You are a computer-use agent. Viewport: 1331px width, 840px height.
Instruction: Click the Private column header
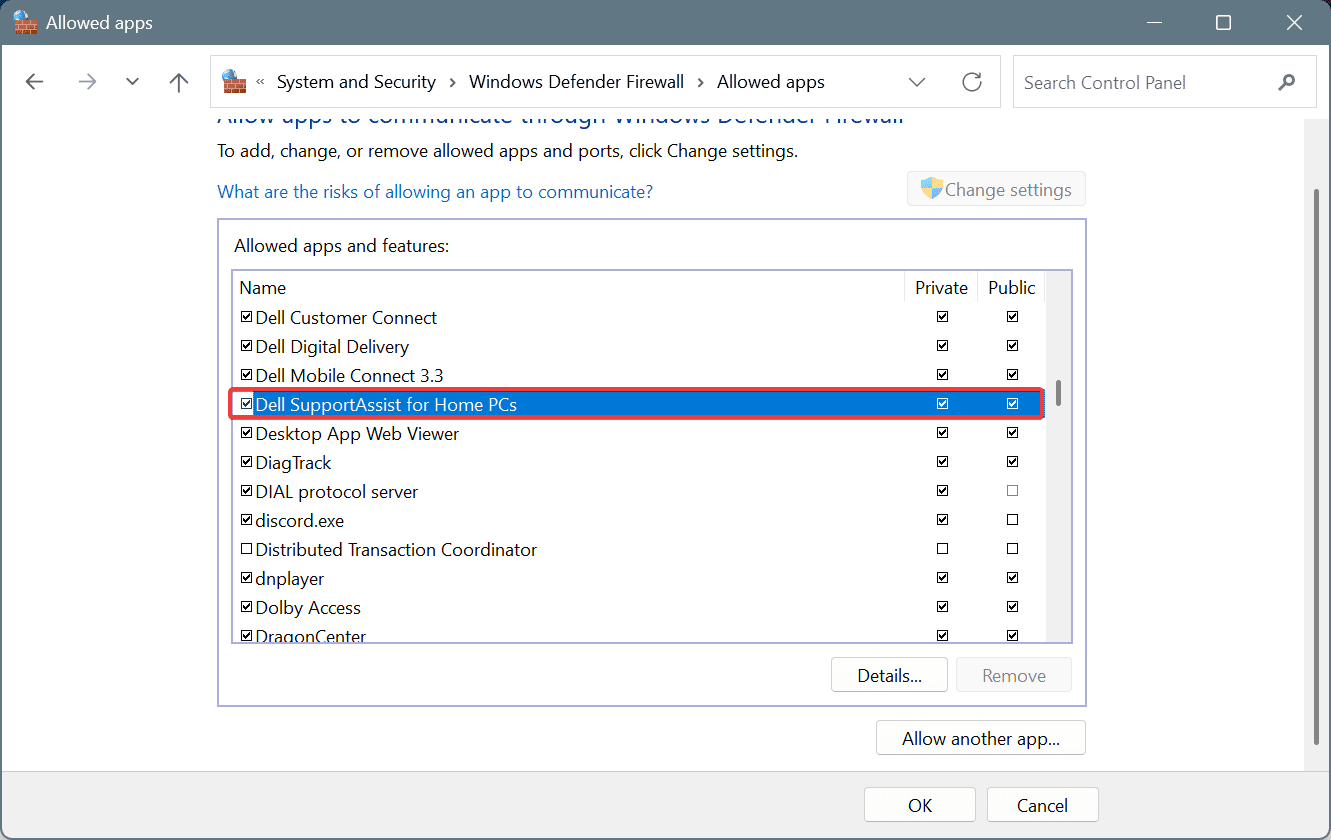pos(941,287)
